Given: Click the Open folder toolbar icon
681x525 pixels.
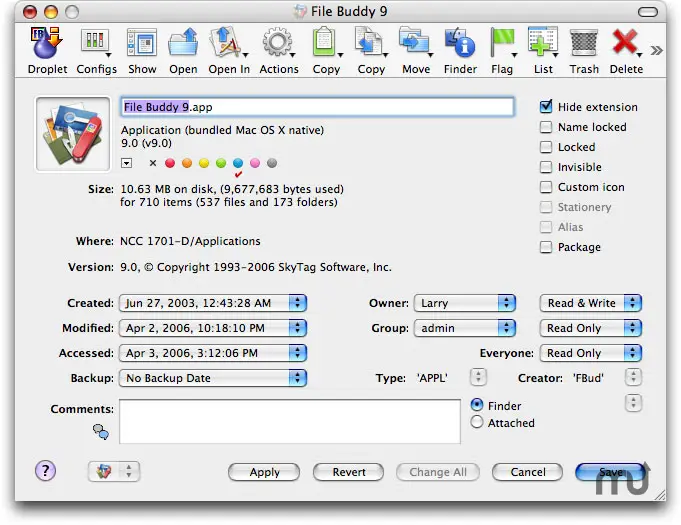Looking at the screenshot, I should 183,43.
